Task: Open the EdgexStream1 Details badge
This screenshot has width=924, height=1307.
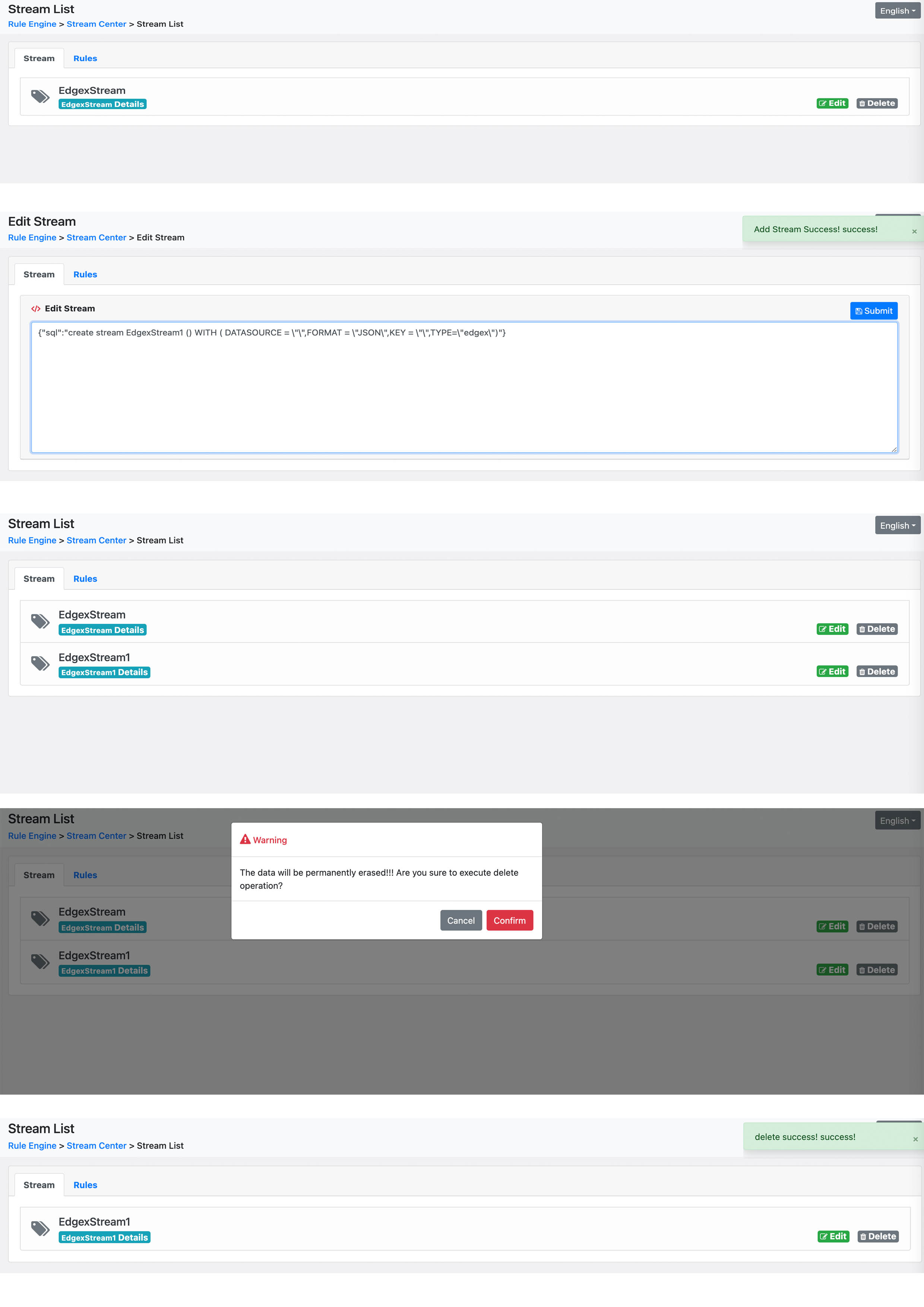Action: coord(104,672)
